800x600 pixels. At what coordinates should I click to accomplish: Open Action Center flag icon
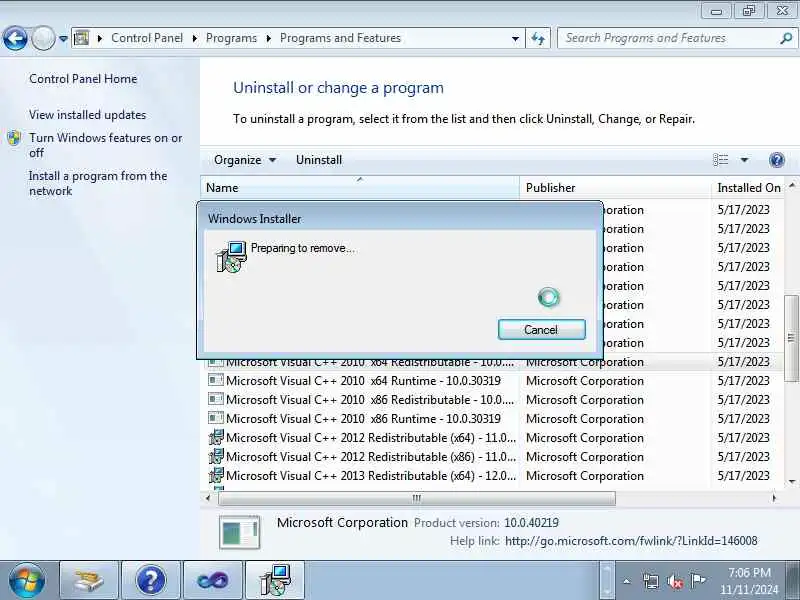698,580
